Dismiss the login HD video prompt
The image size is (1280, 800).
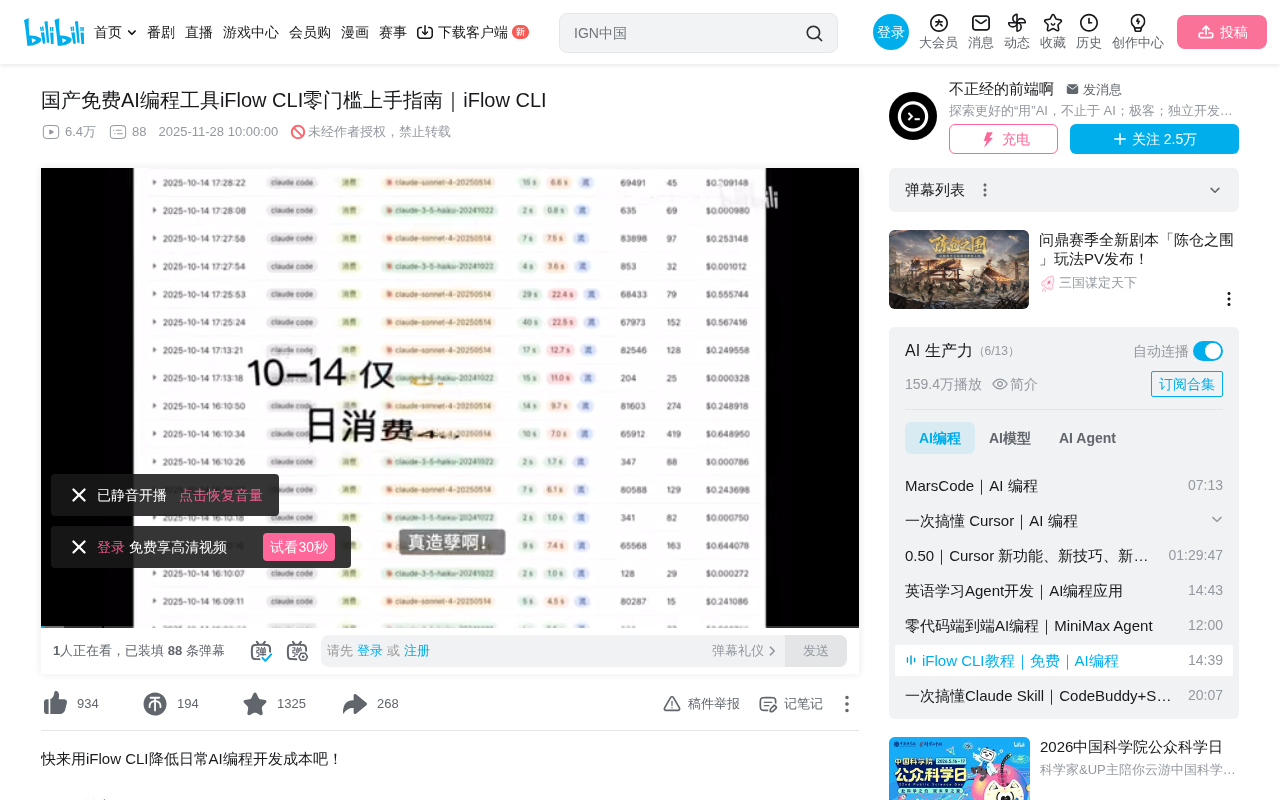pos(79,547)
